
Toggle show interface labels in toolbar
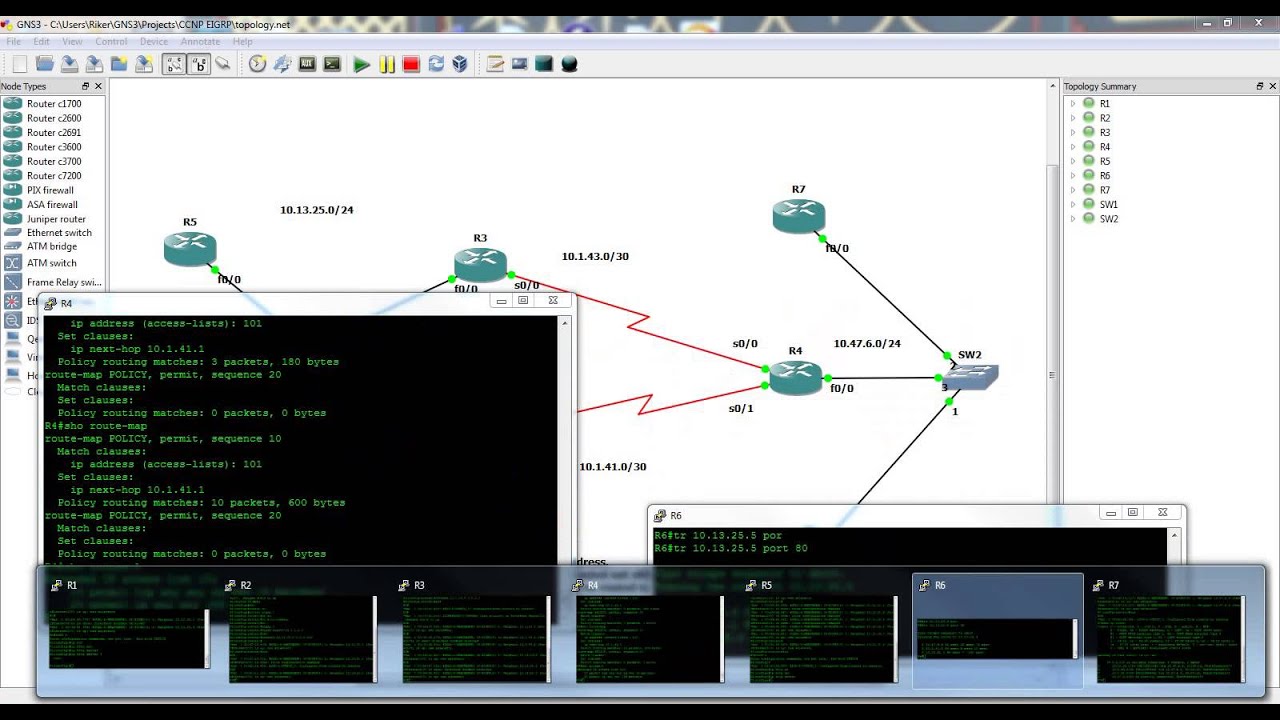point(174,64)
